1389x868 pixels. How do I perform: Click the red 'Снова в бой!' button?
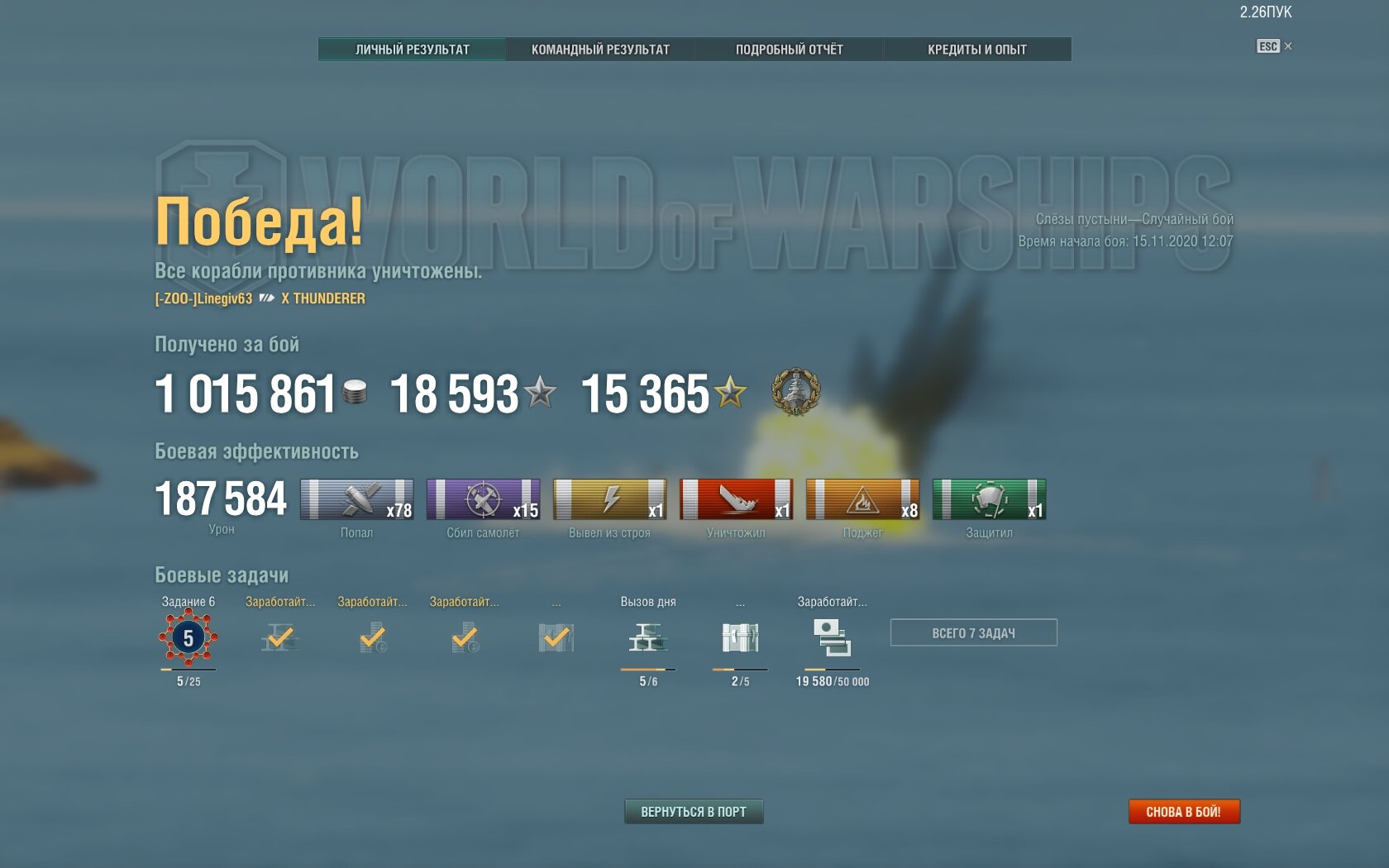1184,812
